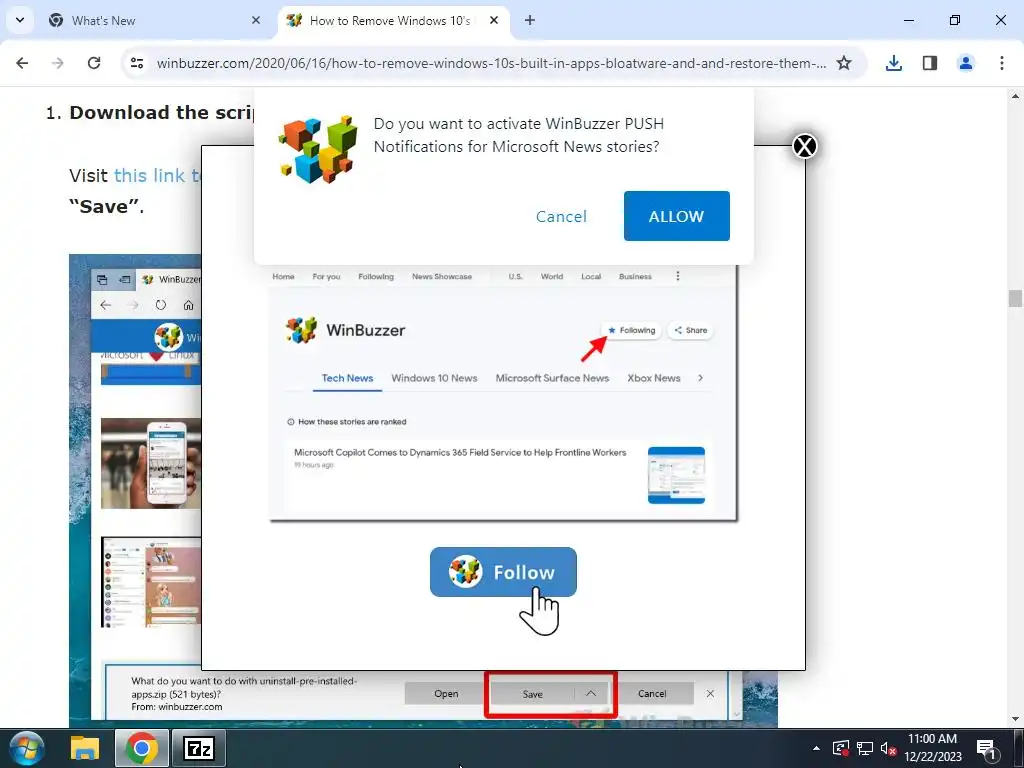Image resolution: width=1024 pixels, height=768 pixels.
Task: Click the WinBuzzer logo in notification prompt
Action: point(318,149)
